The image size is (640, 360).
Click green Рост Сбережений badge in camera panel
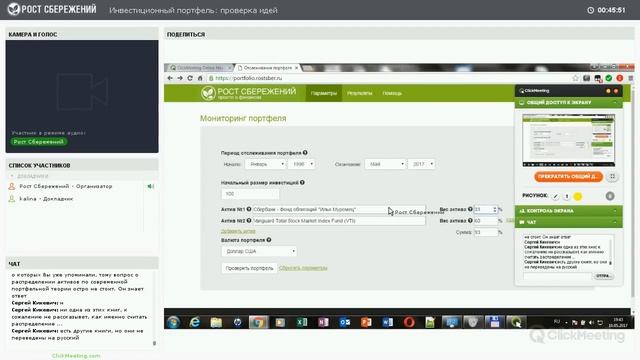click(39, 142)
